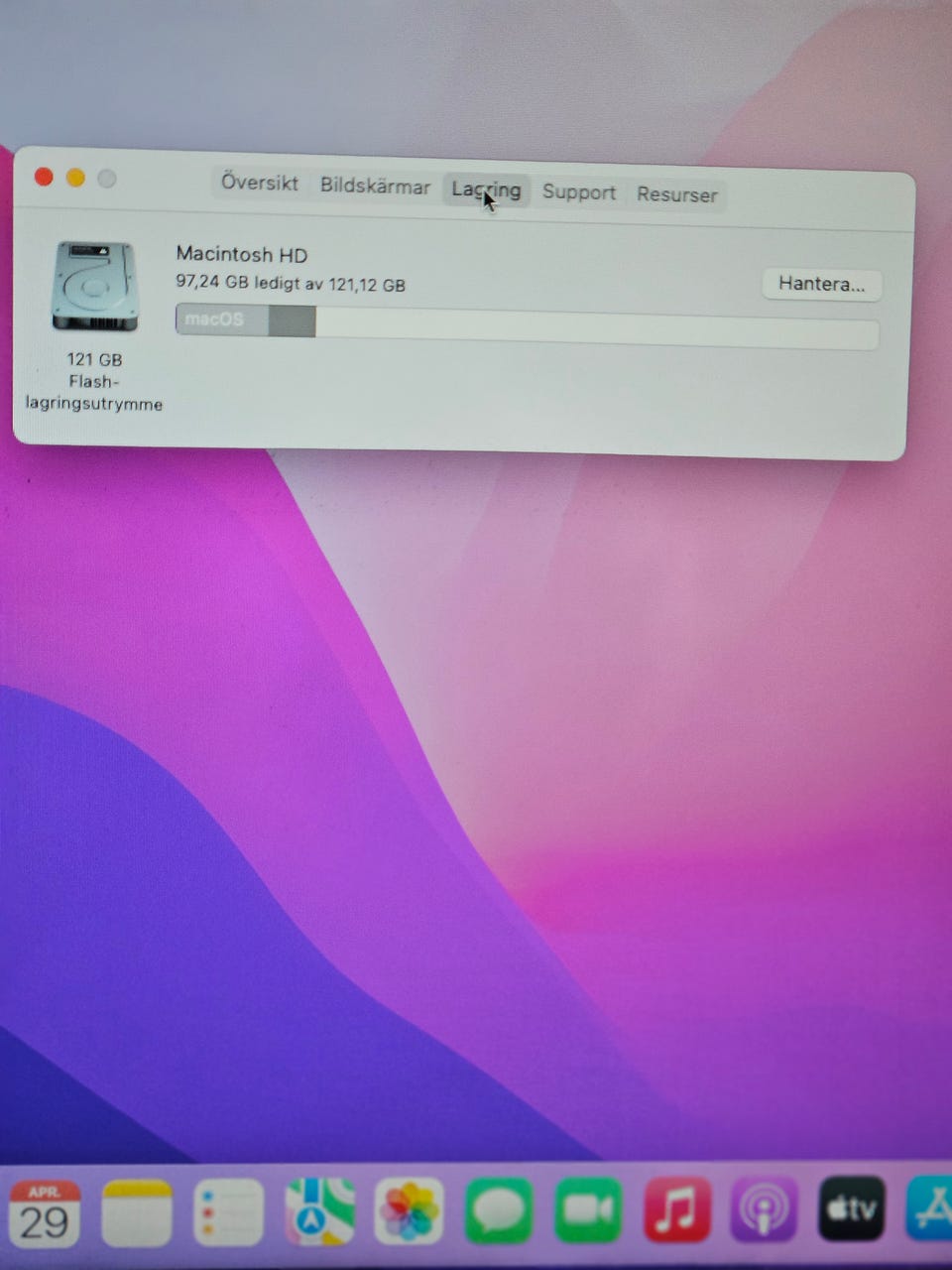Open App Store from the Dock
Image resolution: width=952 pixels, height=1270 pixels.
point(930,1207)
